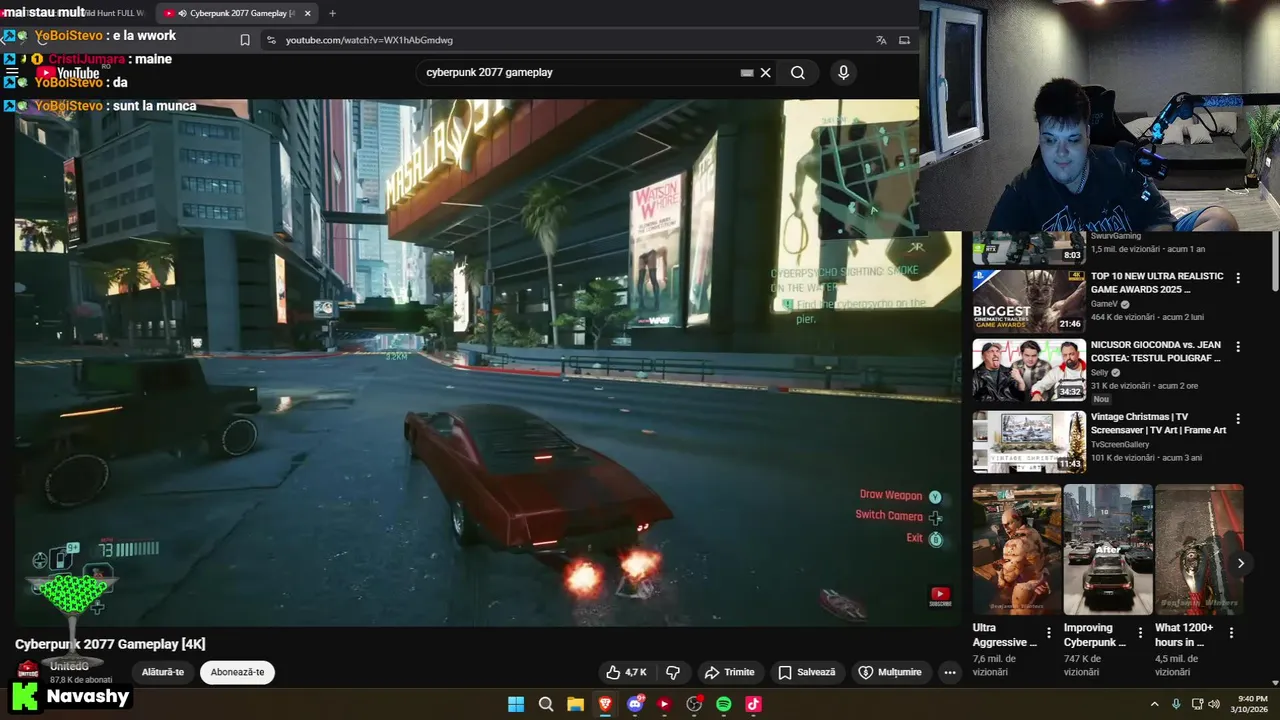The width and height of the screenshot is (1280, 720).
Task: Click the microphone system tray icon
Action: pos(1176,704)
